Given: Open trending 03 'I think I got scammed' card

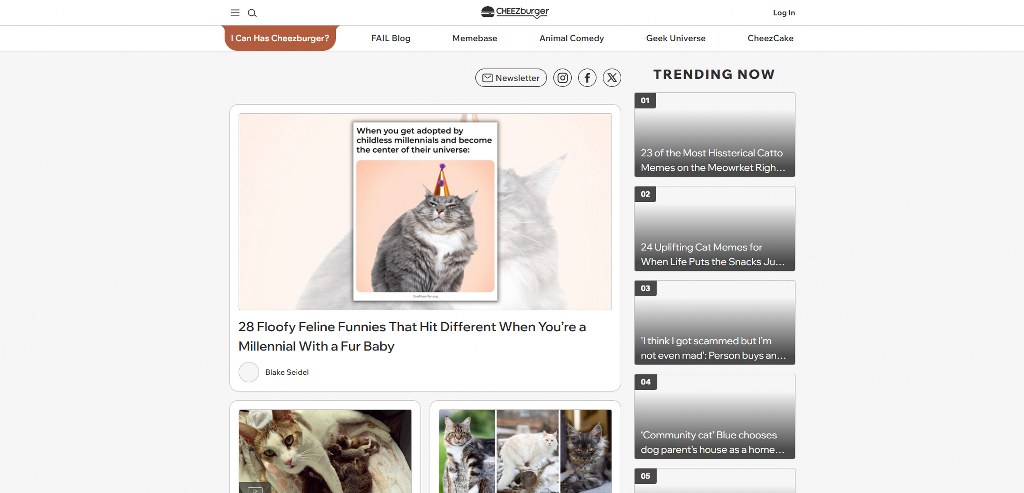Looking at the screenshot, I should (714, 323).
